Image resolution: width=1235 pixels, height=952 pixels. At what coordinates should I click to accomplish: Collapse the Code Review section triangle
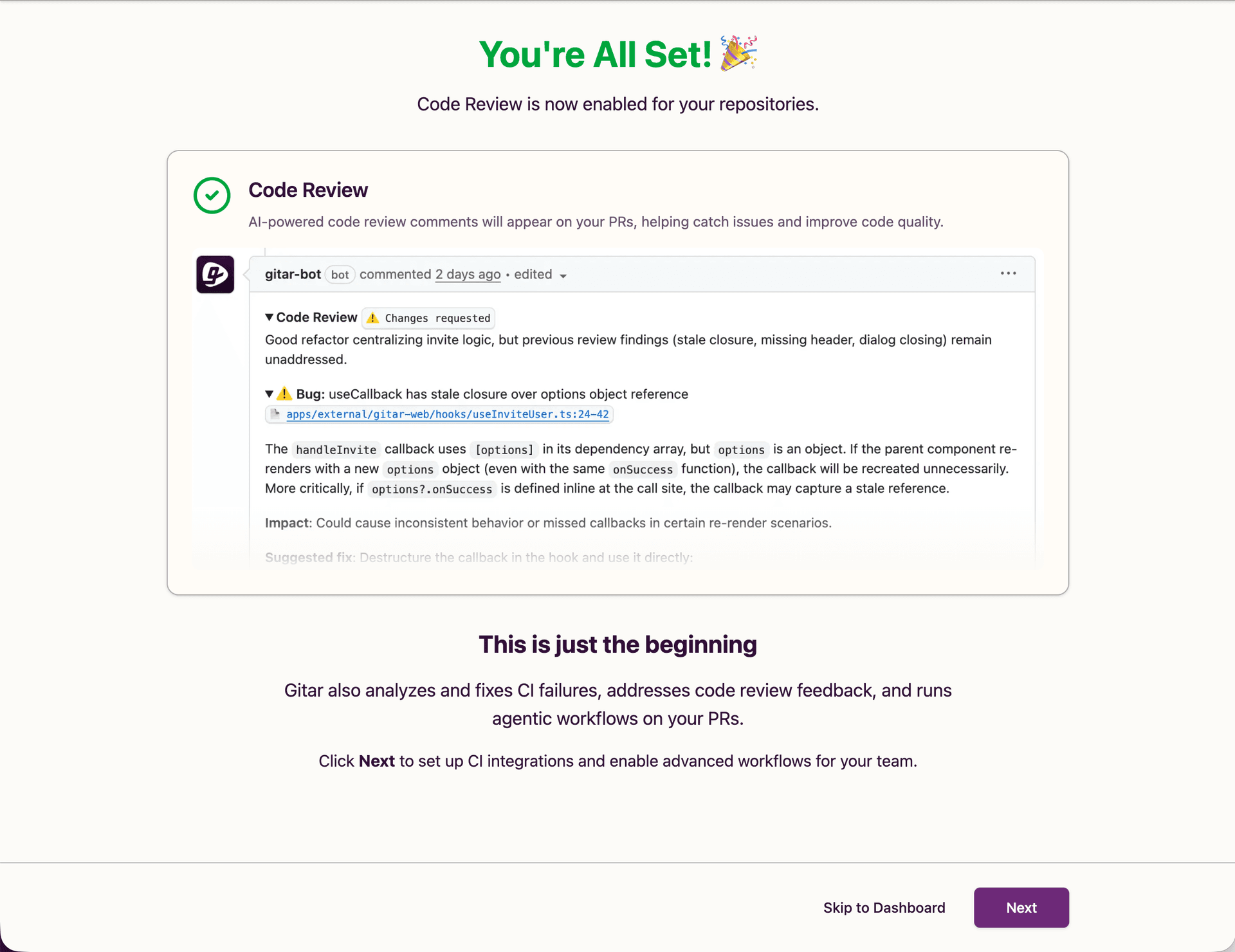coord(269,316)
